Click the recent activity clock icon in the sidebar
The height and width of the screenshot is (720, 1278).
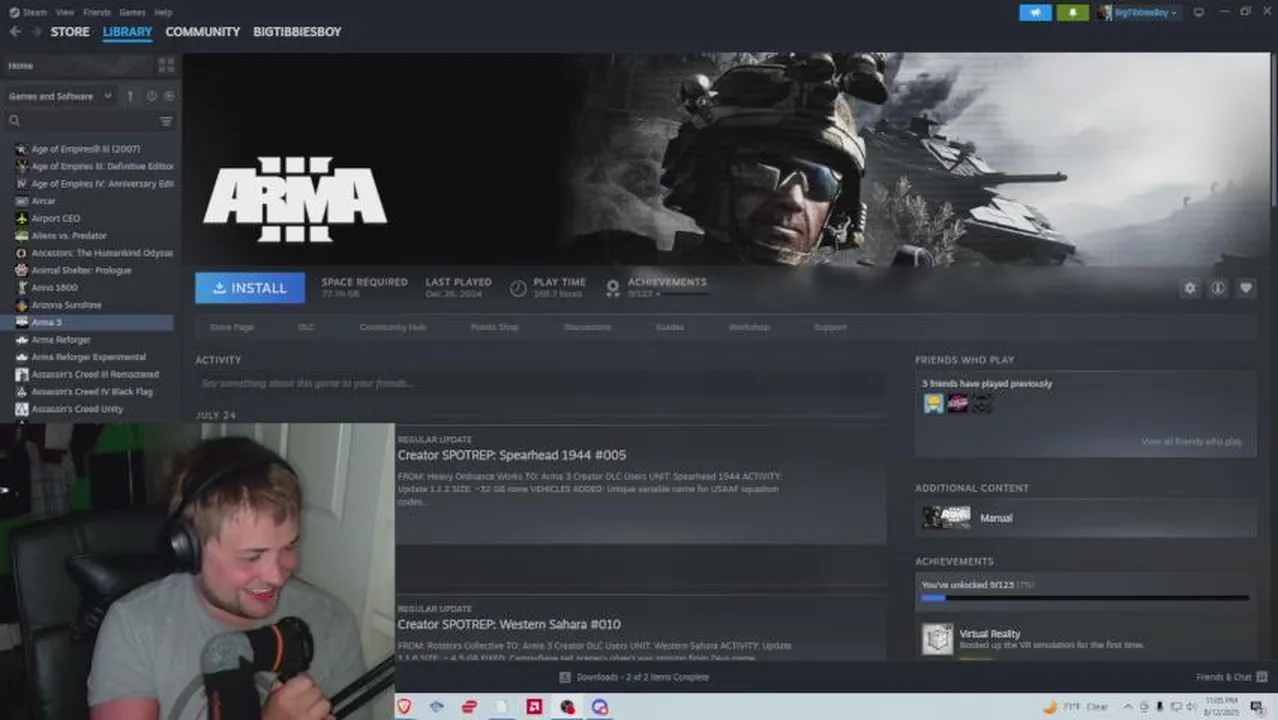[152, 96]
